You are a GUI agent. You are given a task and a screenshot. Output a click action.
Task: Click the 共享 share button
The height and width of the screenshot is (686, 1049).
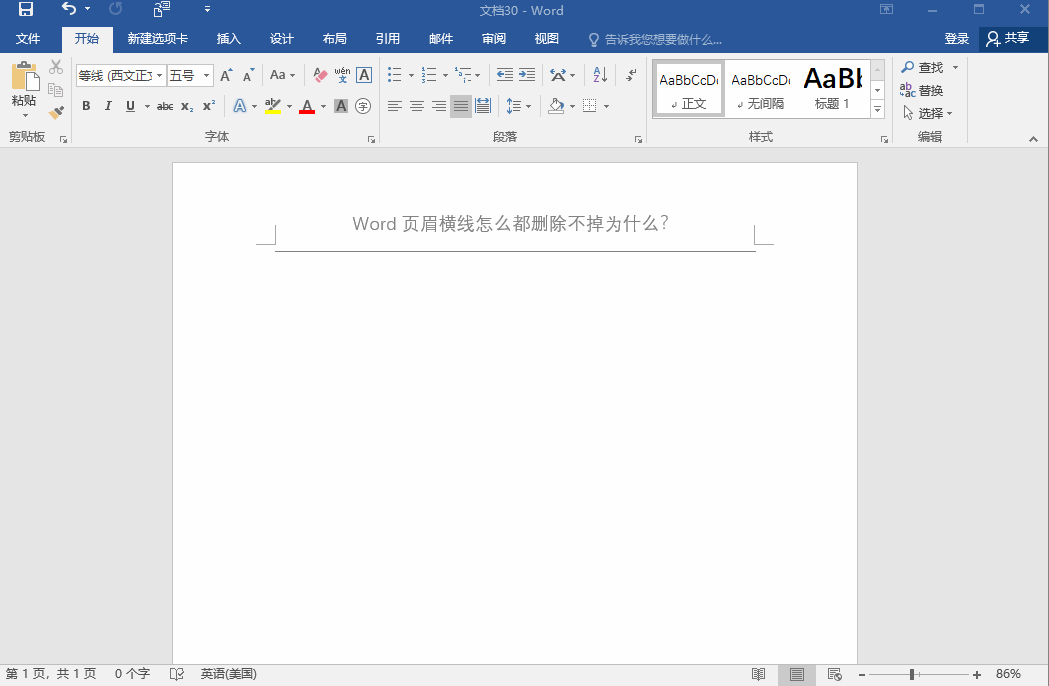click(x=1009, y=39)
